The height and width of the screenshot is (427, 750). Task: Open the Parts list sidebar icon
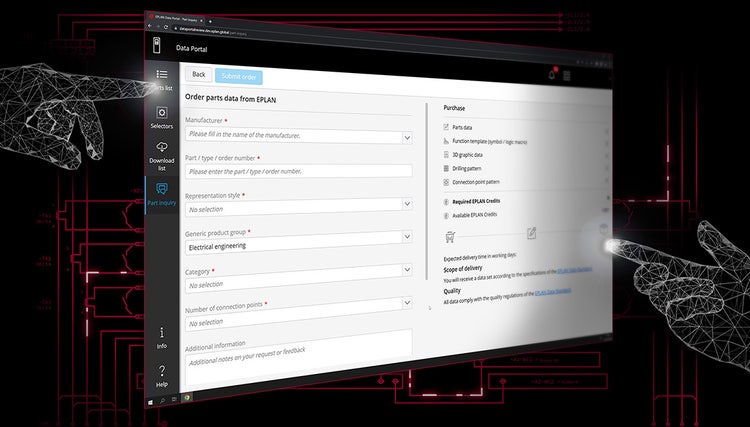(x=161, y=75)
